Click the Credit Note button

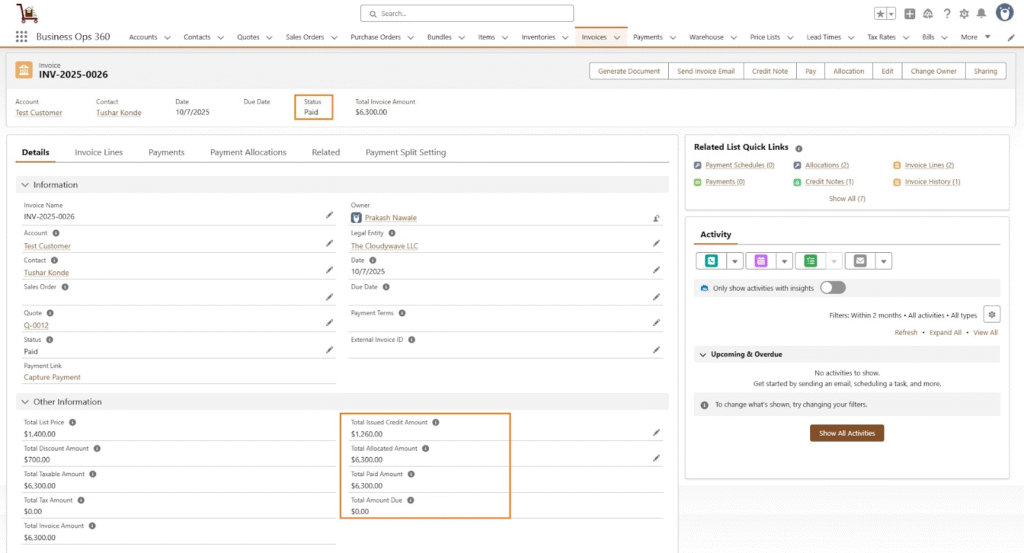tap(769, 71)
